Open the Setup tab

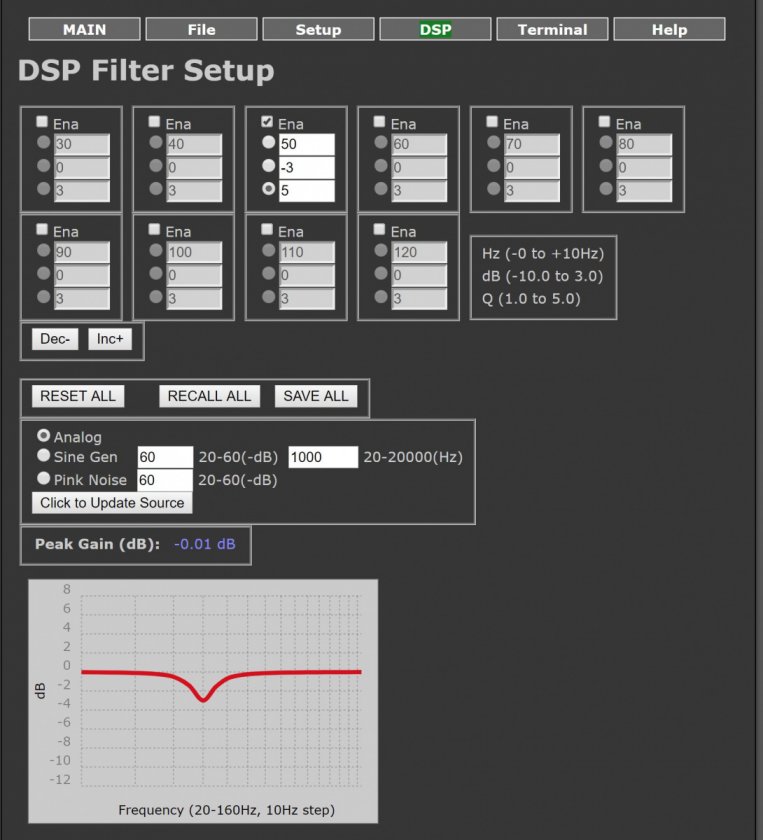(318, 29)
